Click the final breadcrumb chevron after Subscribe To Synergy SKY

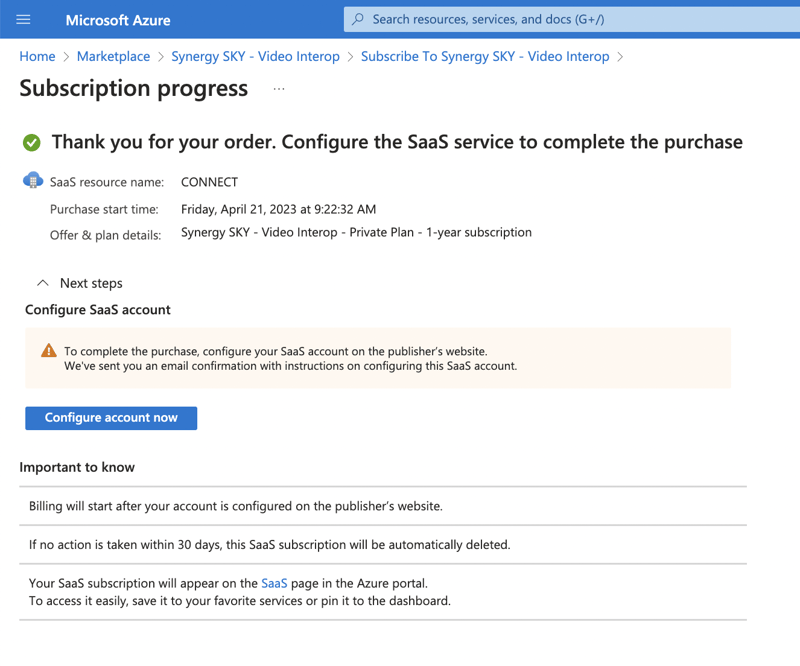620,57
